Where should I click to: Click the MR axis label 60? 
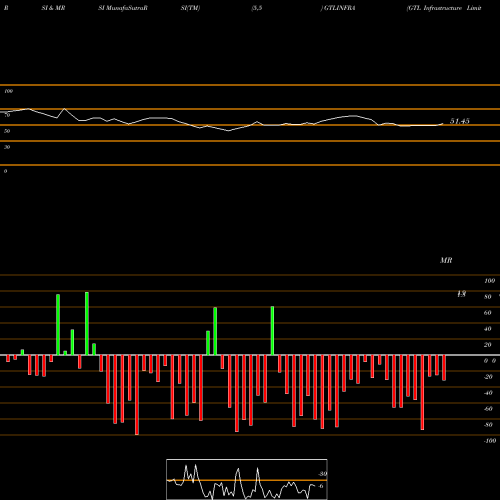[x=488, y=313]
